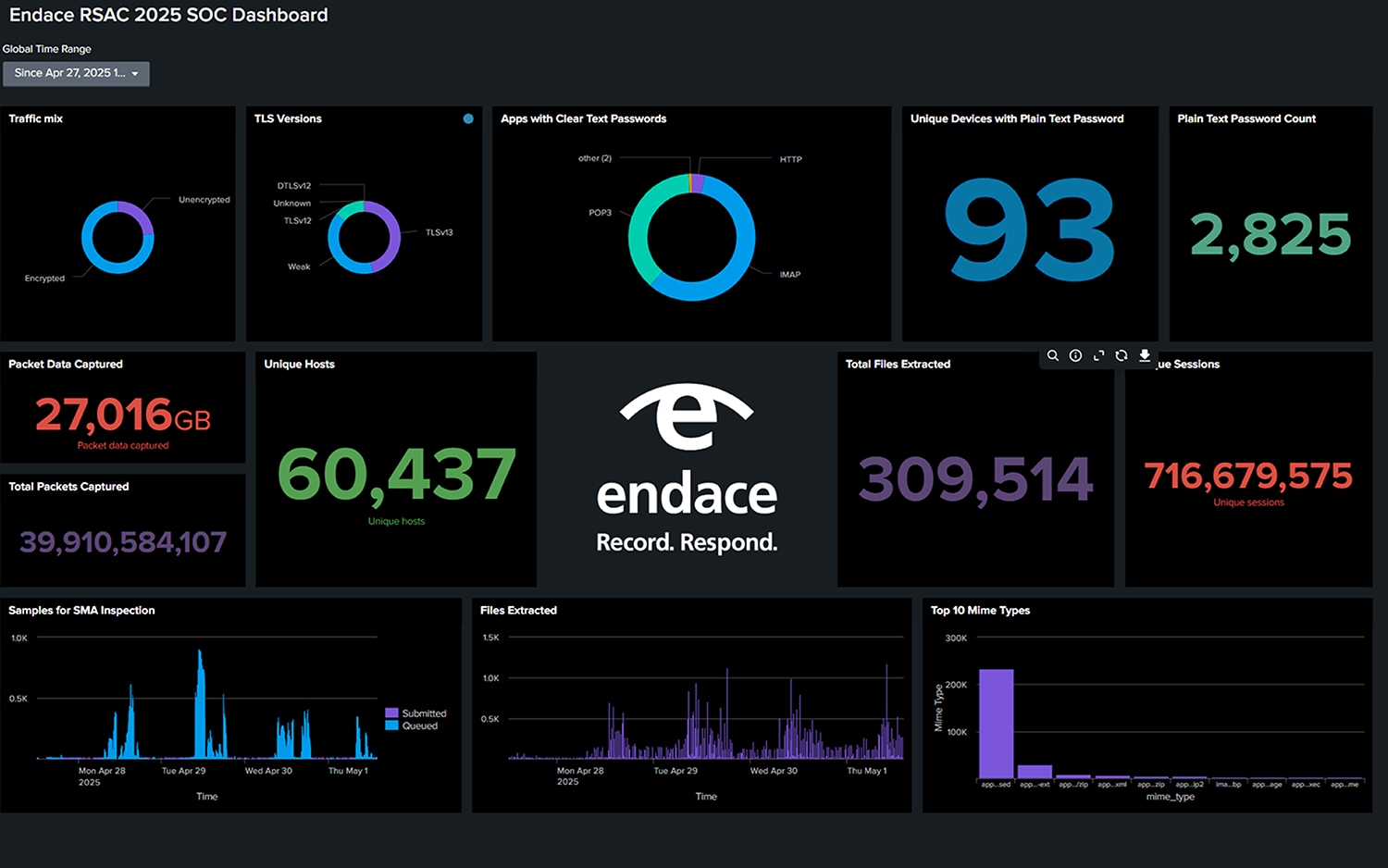Click the Encrypted label in Traffic mix

pos(44,279)
